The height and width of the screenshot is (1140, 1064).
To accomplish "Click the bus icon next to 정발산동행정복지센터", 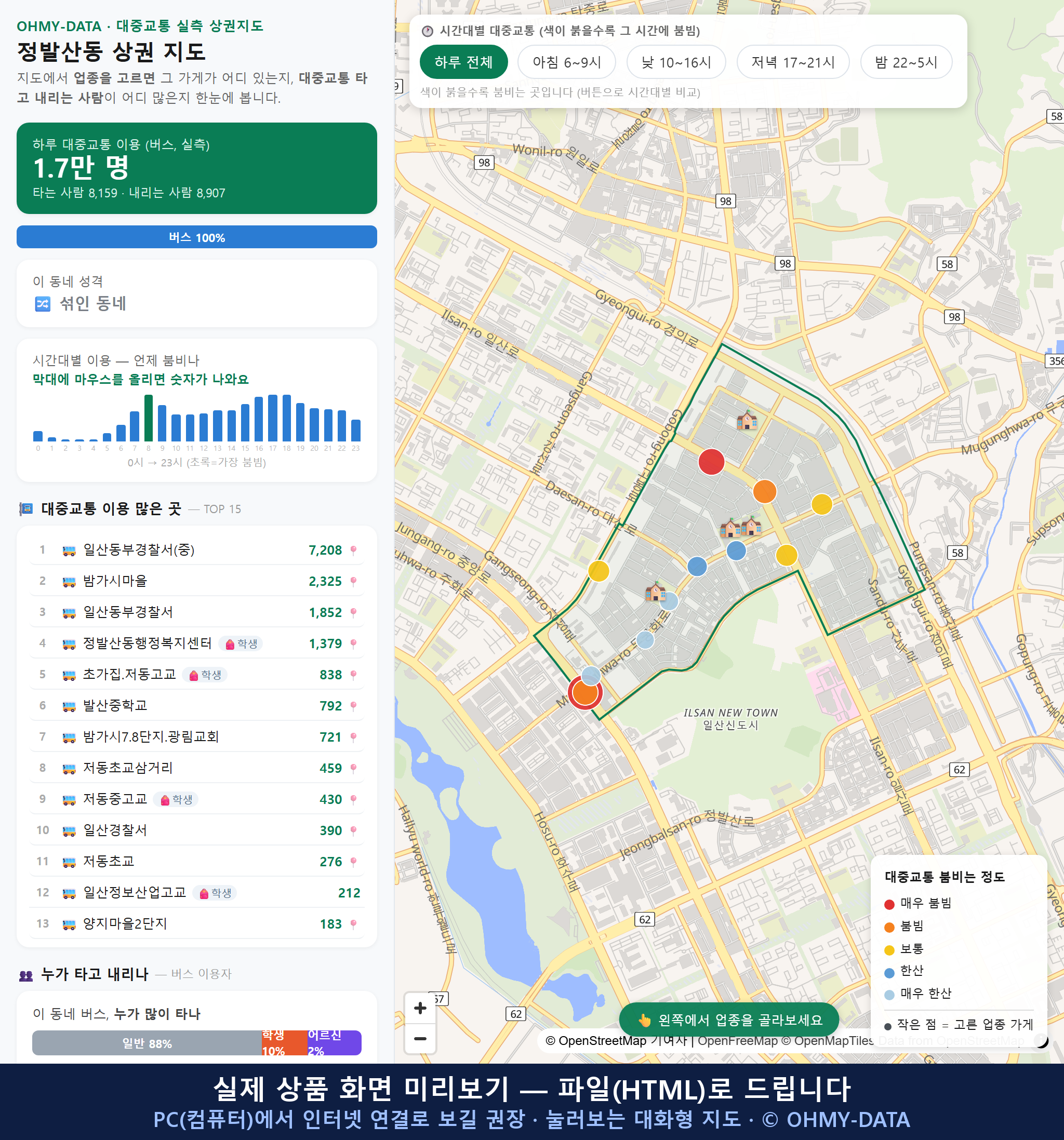I will (69, 644).
